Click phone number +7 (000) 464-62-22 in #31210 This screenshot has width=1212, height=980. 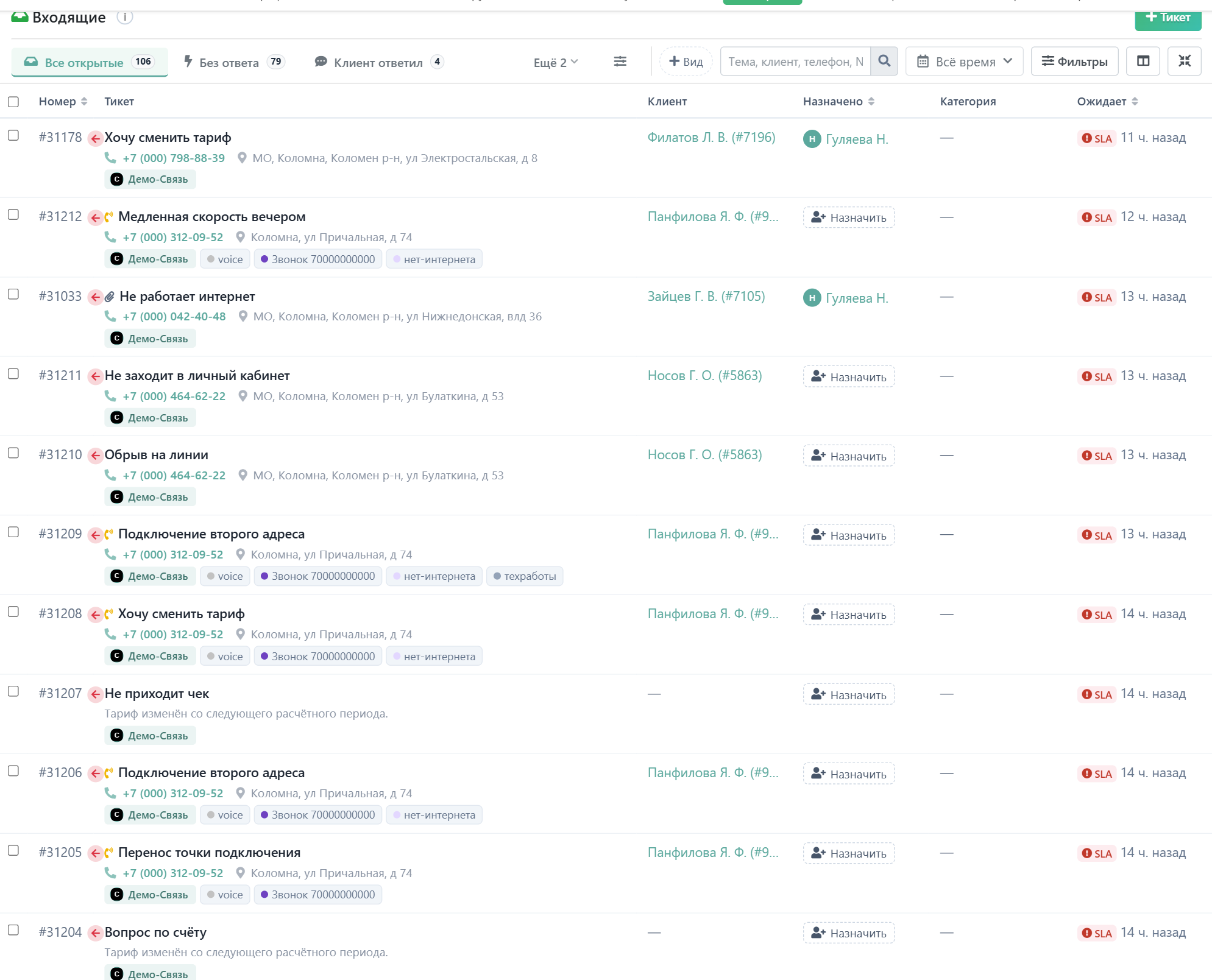coord(174,476)
